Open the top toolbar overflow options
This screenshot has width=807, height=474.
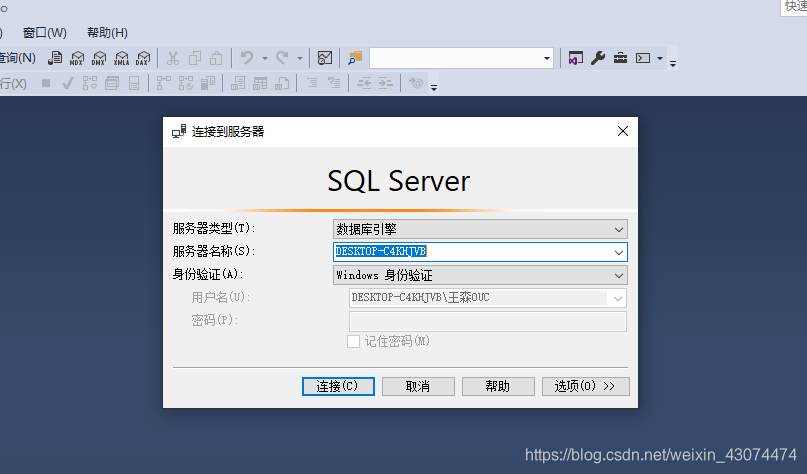tap(673, 63)
